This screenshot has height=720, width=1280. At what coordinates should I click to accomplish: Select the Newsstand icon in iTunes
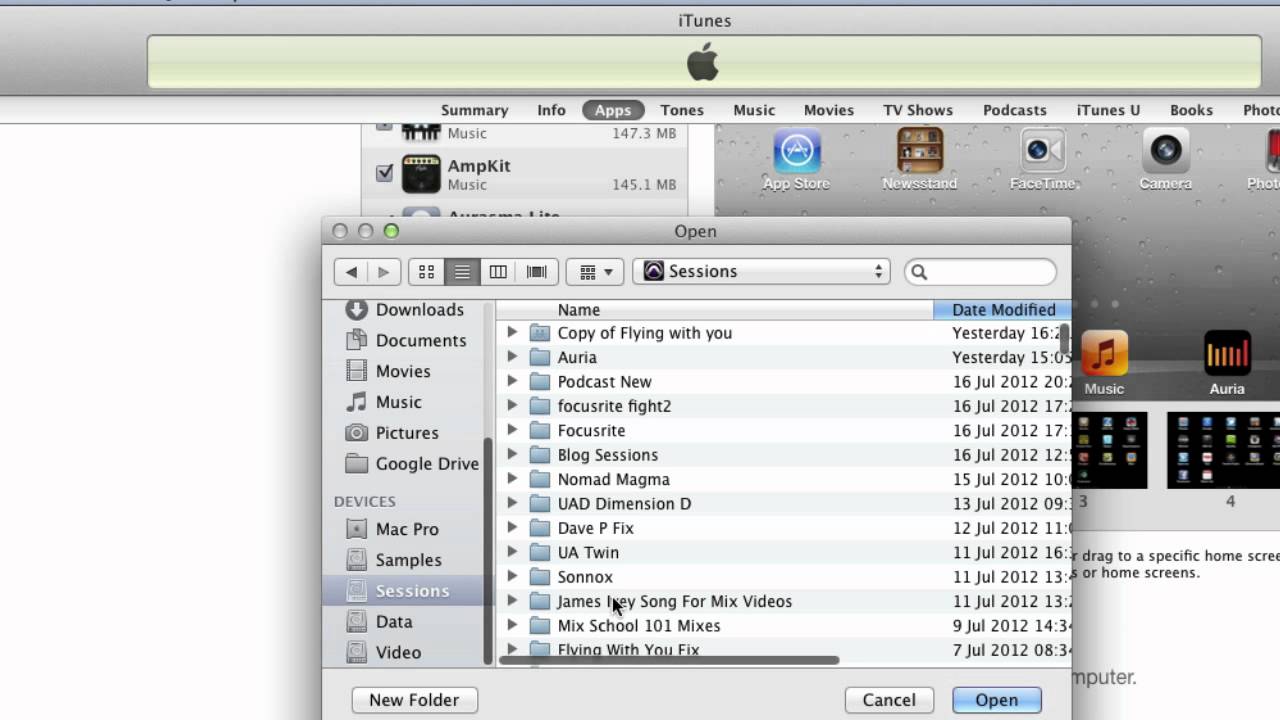tap(920, 151)
